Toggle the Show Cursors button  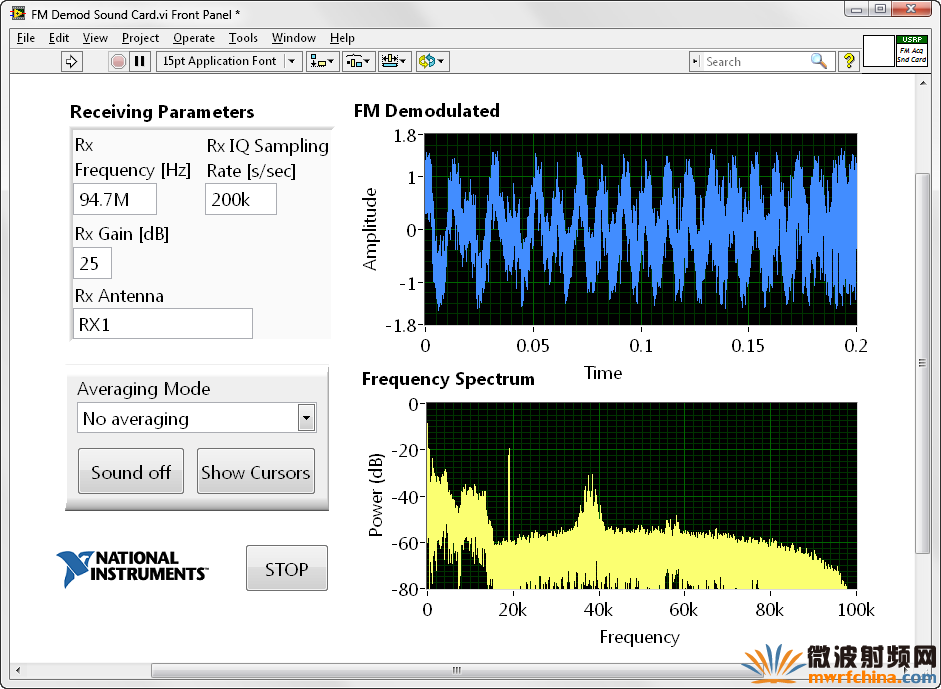(x=256, y=472)
